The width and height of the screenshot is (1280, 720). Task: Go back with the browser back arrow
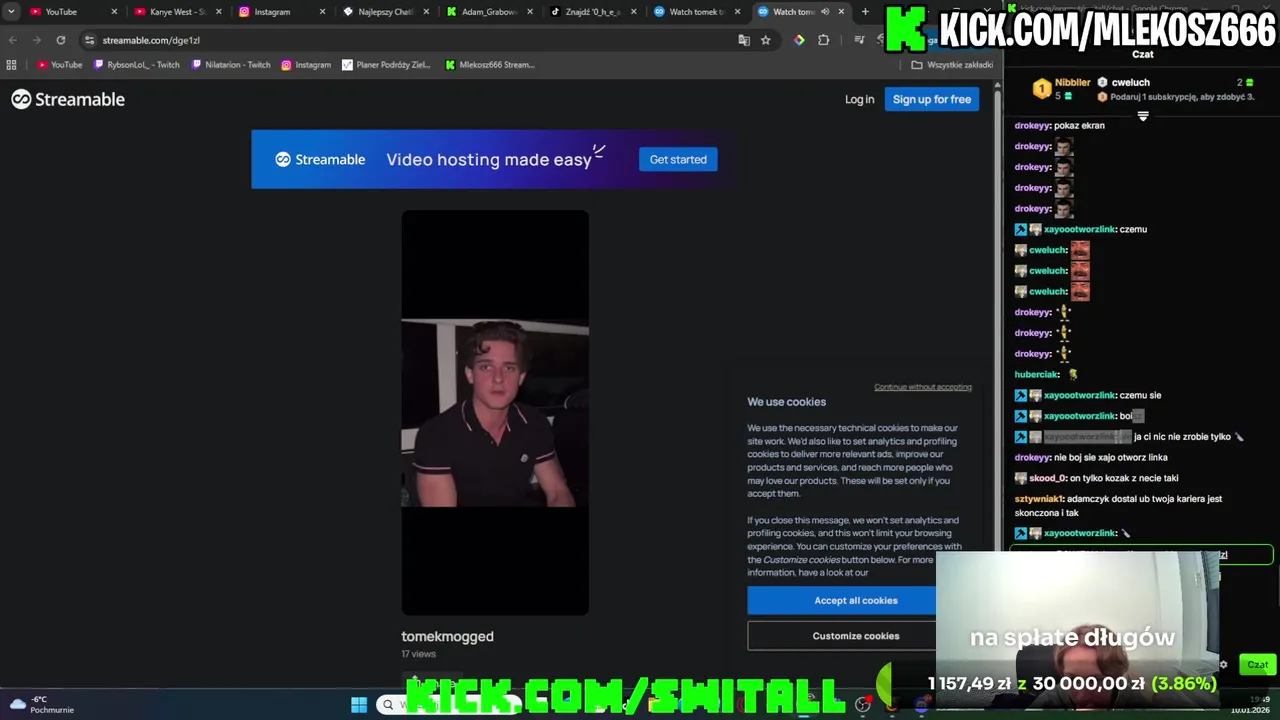coord(12,40)
